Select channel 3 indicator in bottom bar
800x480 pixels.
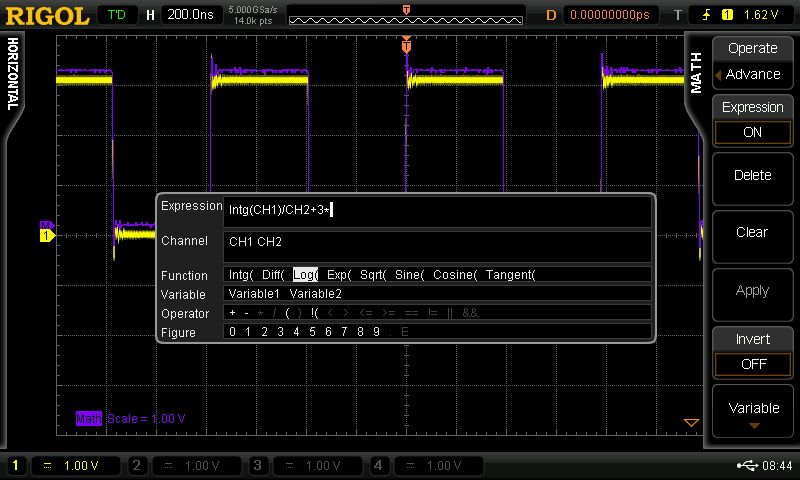259,466
